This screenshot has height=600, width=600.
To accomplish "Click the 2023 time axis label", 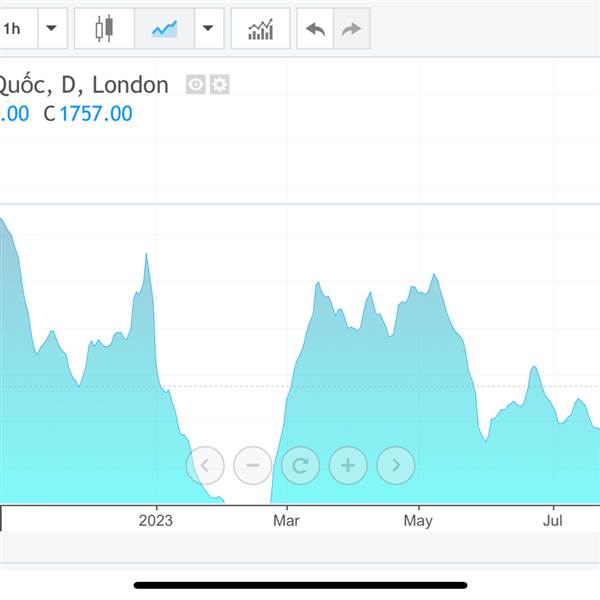I will pyautogui.click(x=156, y=521).
